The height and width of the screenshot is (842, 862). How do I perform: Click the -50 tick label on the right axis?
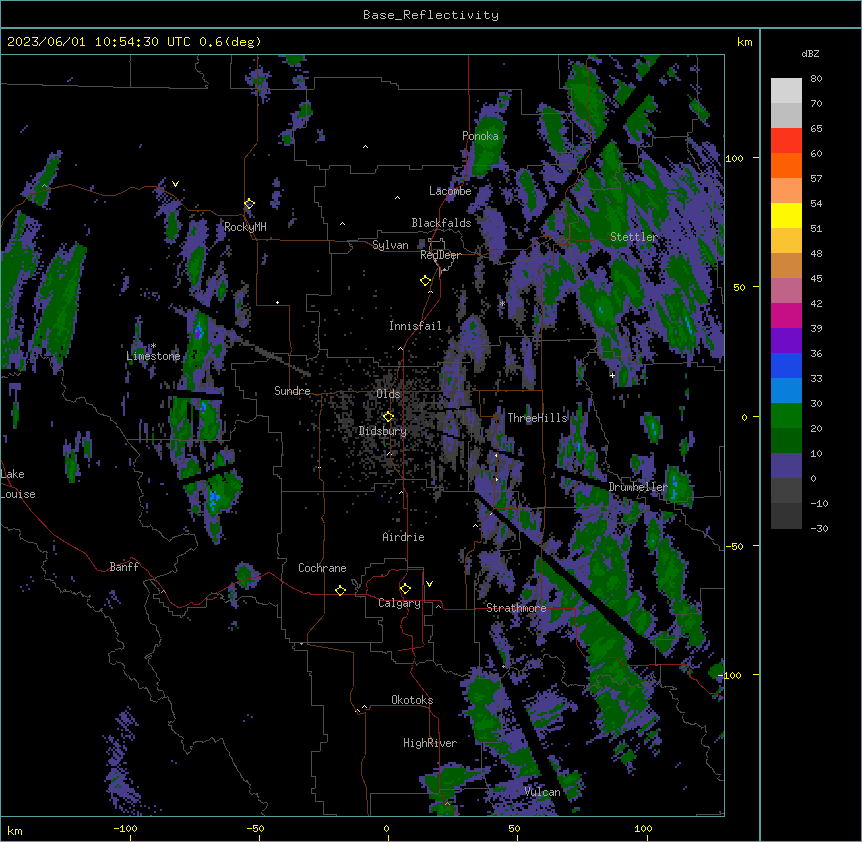pyautogui.click(x=734, y=546)
